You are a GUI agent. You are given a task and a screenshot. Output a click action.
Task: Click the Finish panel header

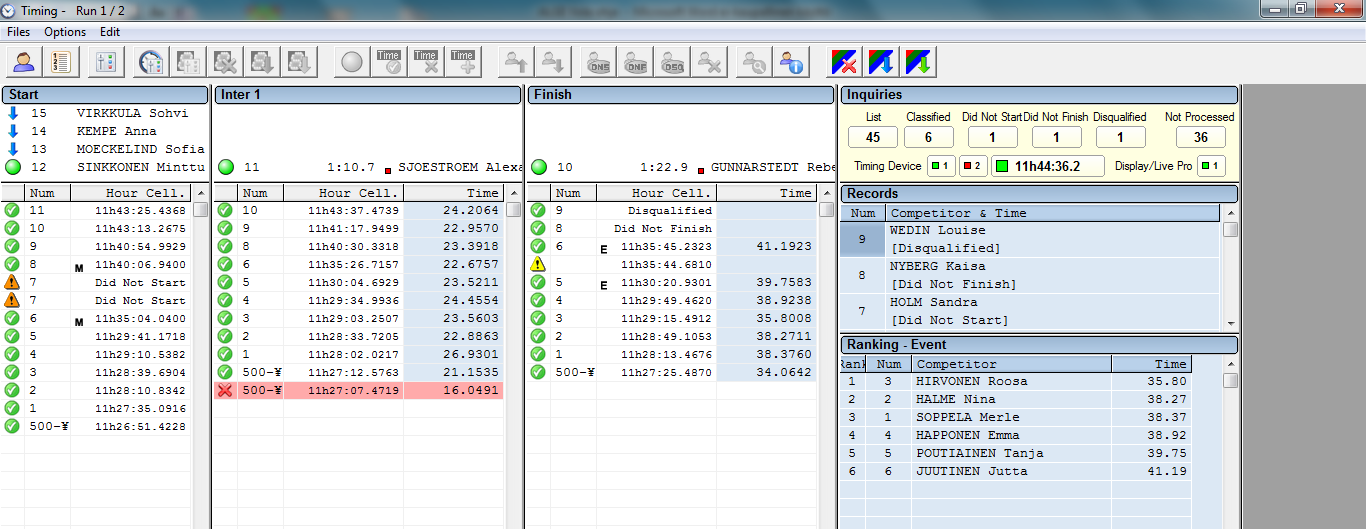pos(681,95)
